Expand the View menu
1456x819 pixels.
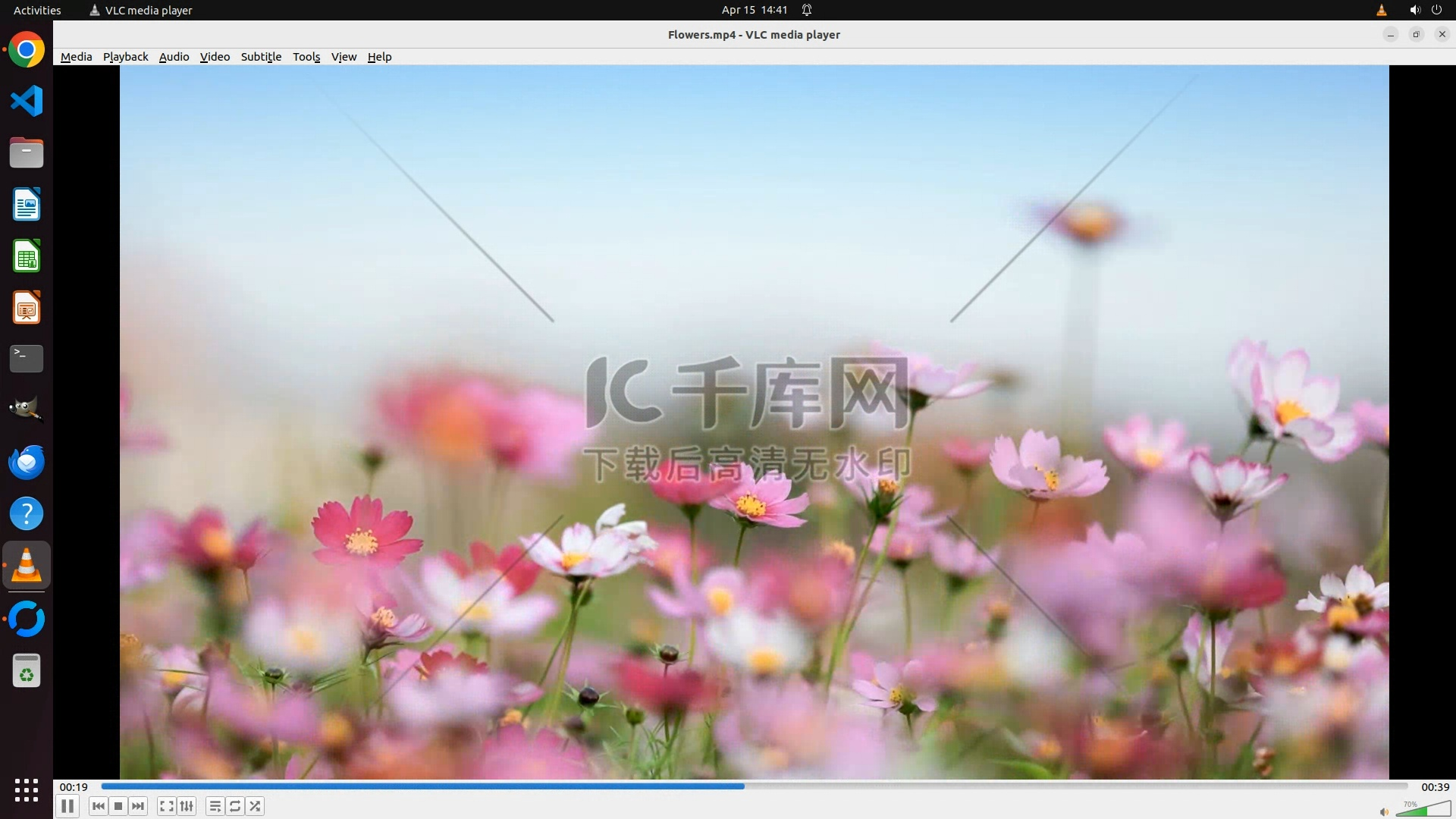point(344,57)
